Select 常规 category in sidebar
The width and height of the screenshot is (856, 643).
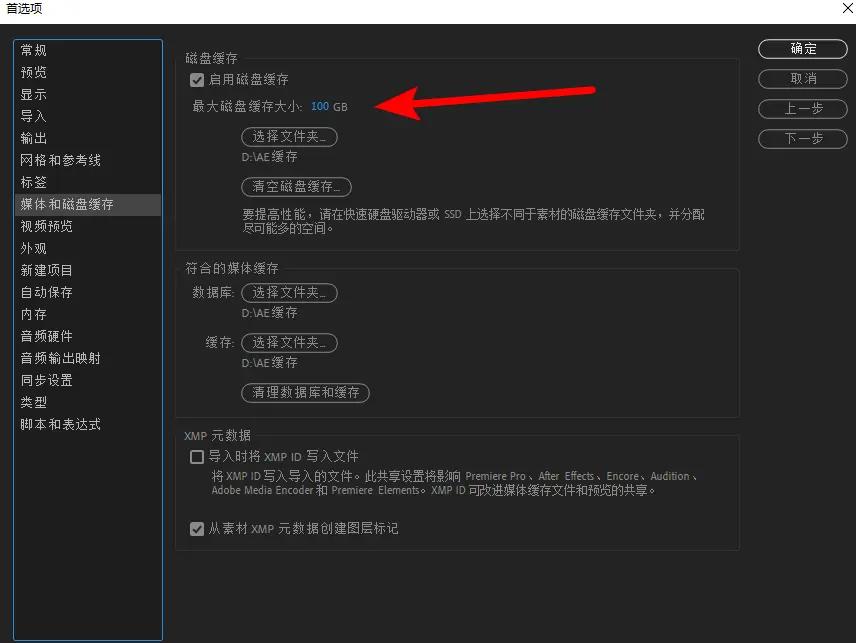coord(31,50)
